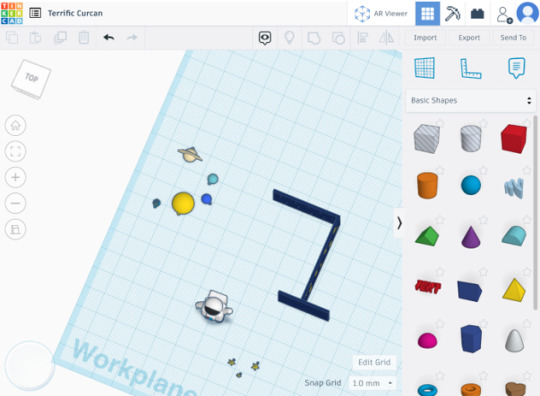Viewport: 540px width, 396px height.
Task: Reset to Home view
Action: tap(15, 125)
